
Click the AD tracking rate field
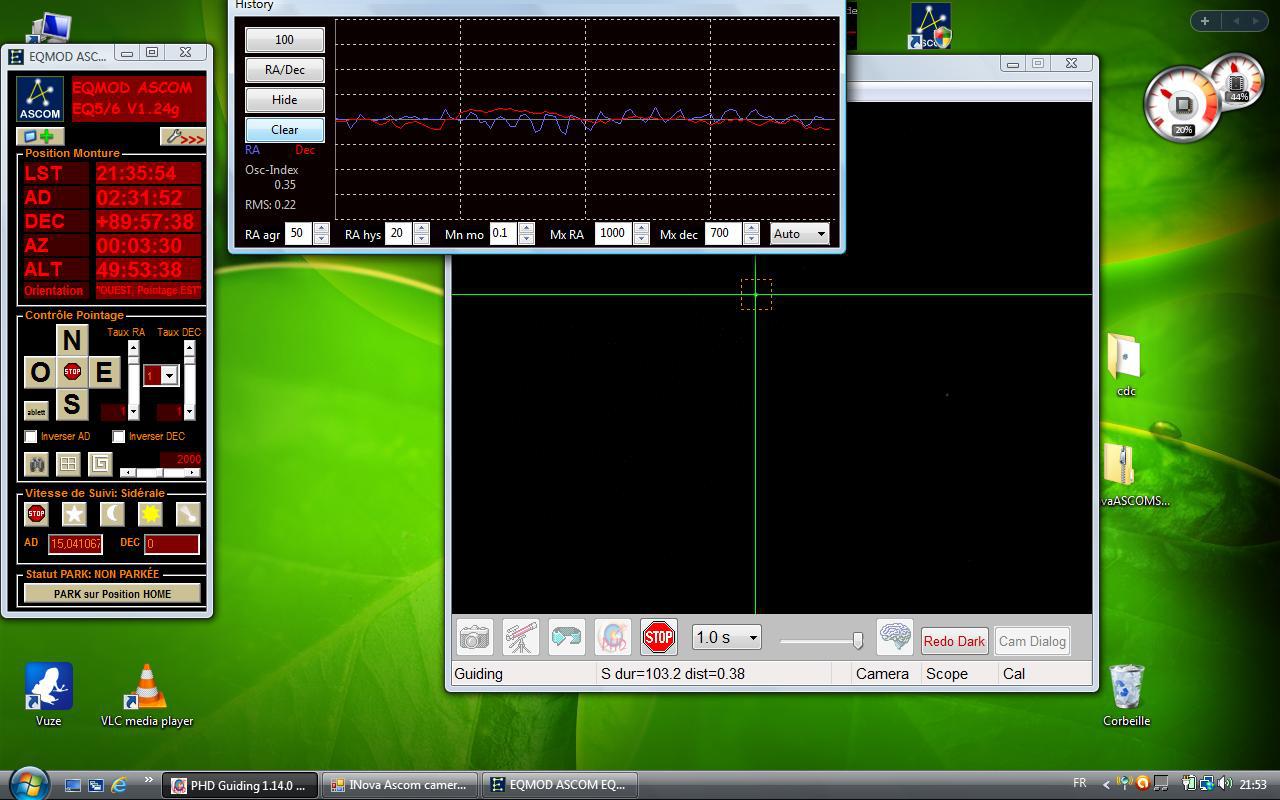pos(75,544)
